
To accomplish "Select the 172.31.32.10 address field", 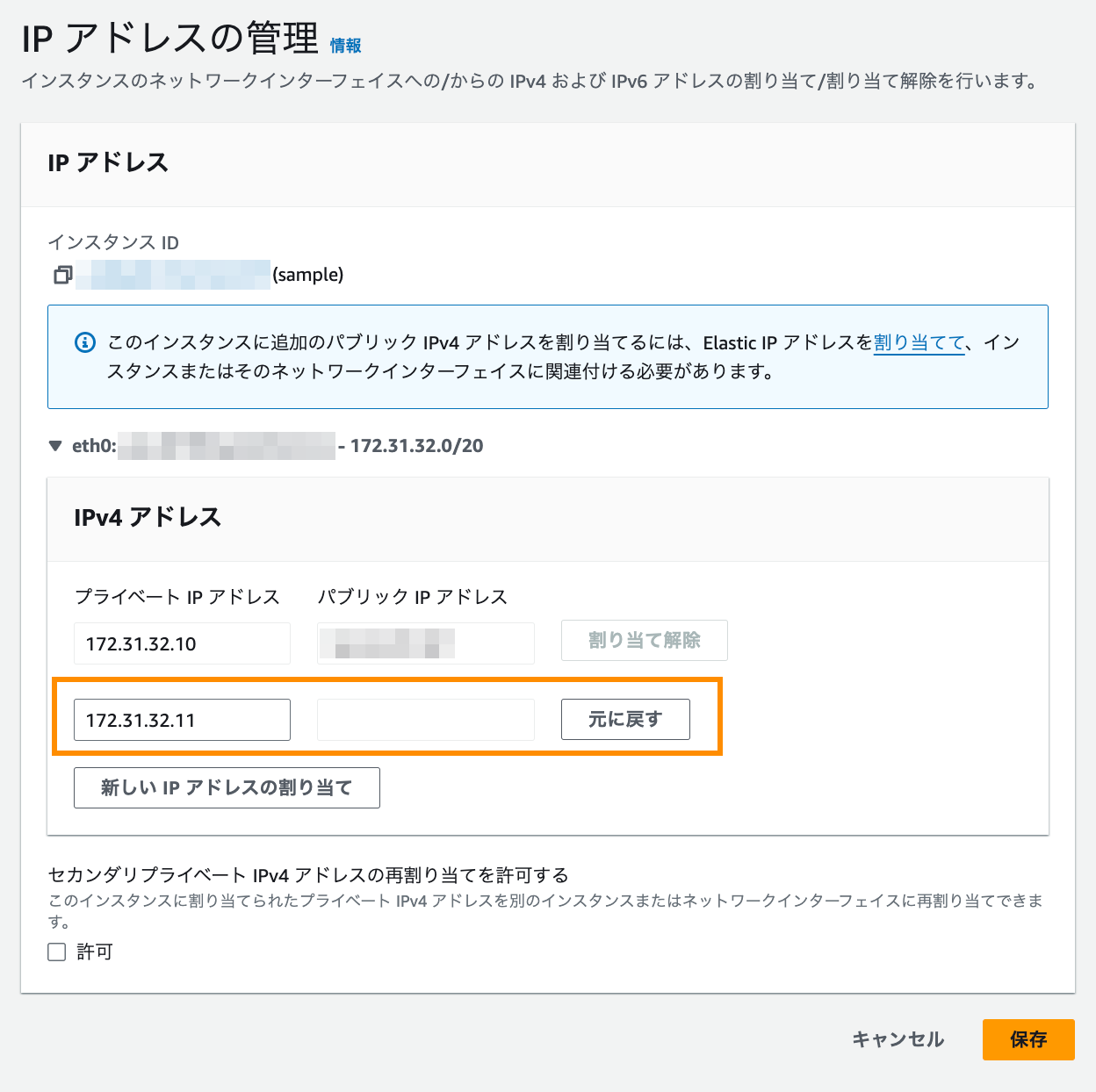I will click(x=182, y=643).
